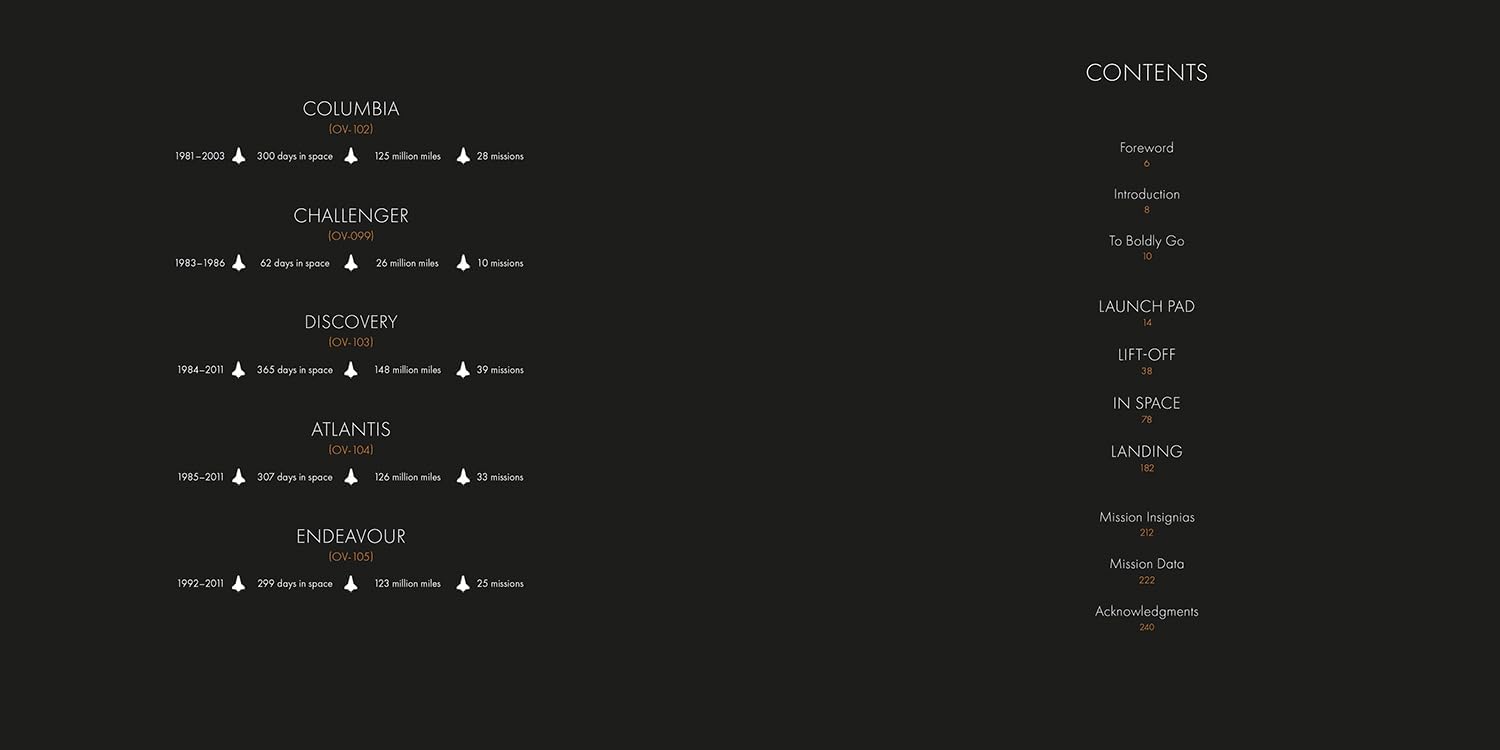
Task: Go to the LANDING chapter
Action: pos(1146,452)
